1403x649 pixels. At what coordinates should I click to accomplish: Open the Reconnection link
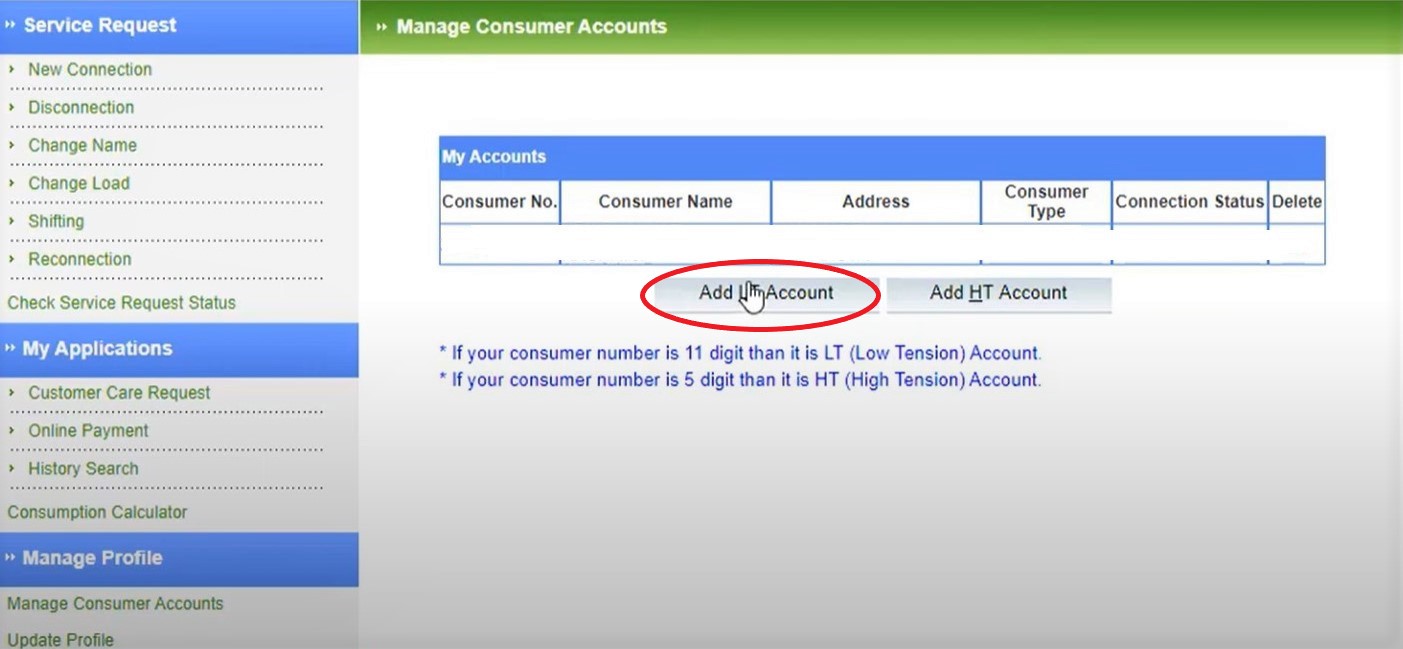coord(80,260)
